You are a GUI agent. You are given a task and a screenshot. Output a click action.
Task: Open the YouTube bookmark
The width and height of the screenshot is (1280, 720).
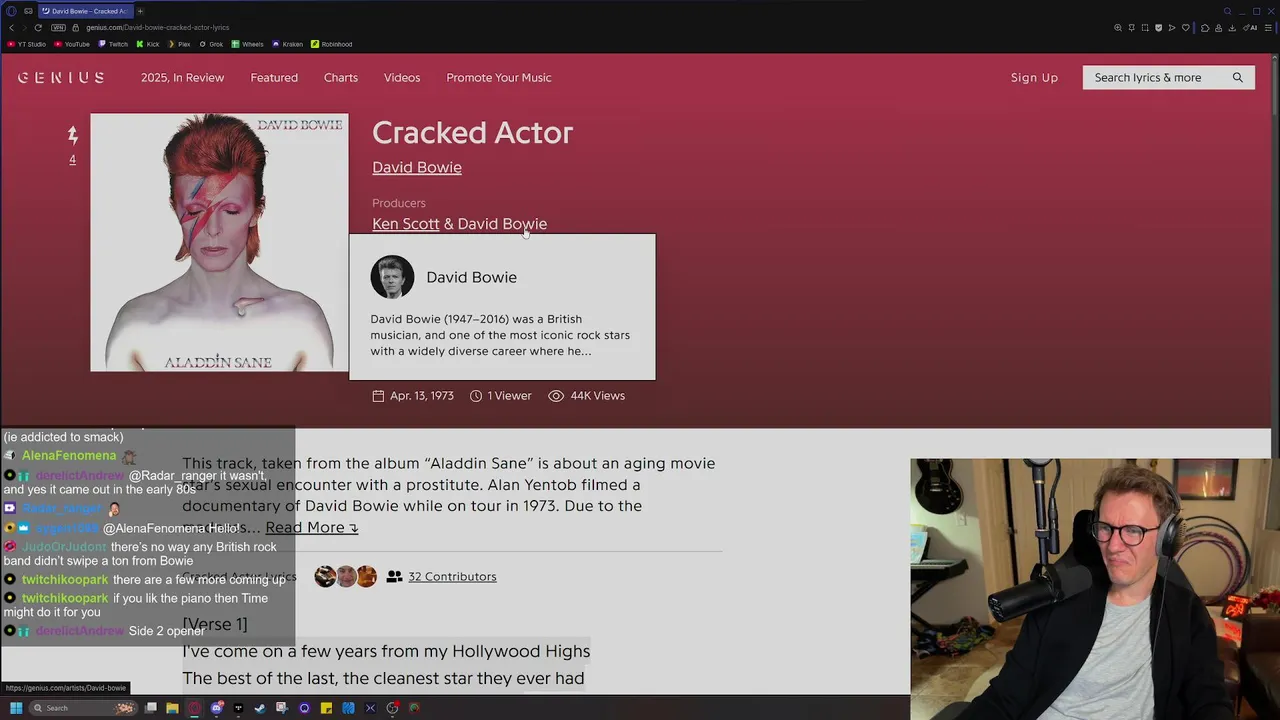[71, 44]
